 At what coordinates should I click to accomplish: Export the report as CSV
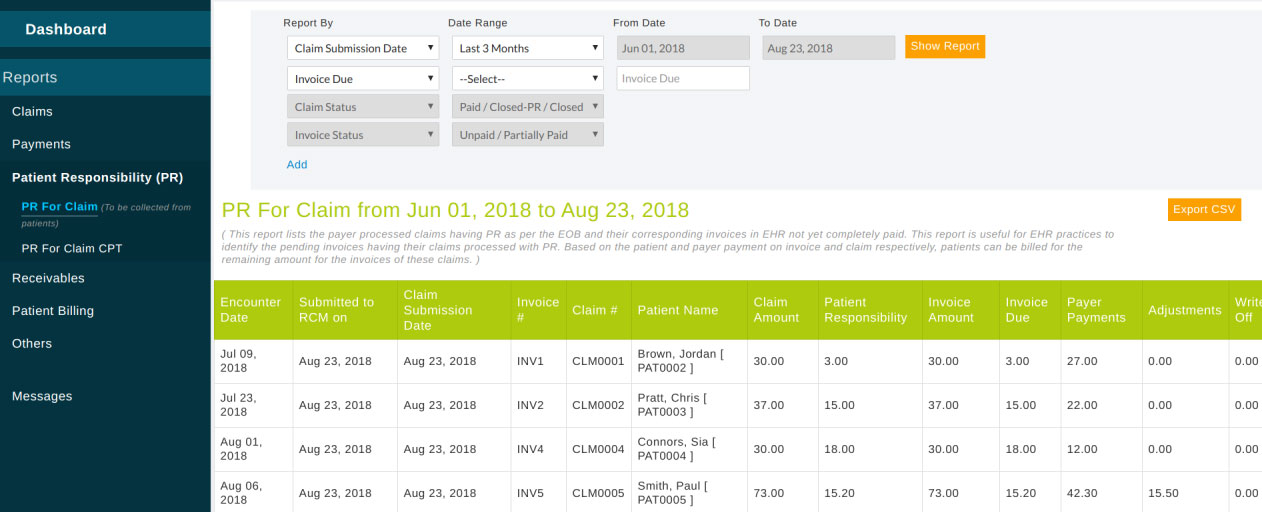[1204, 210]
